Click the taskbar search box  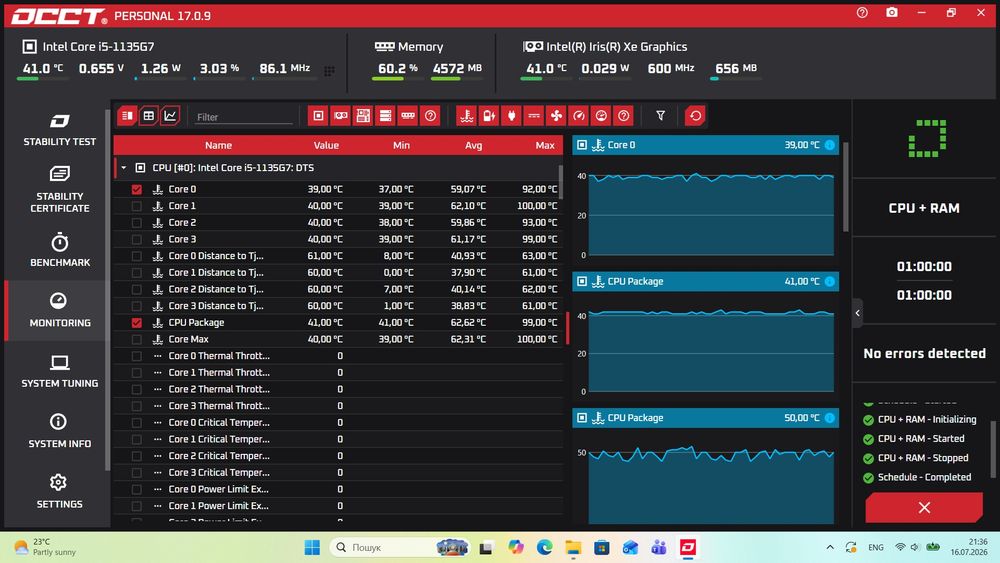click(x=400, y=547)
